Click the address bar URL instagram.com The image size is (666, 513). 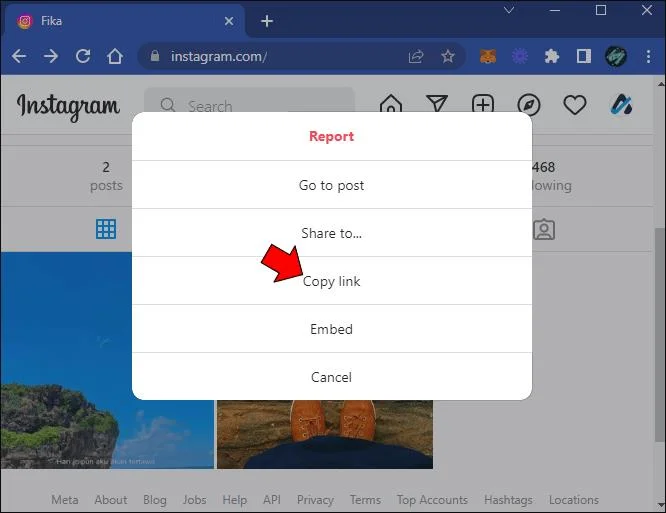point(219,56)
